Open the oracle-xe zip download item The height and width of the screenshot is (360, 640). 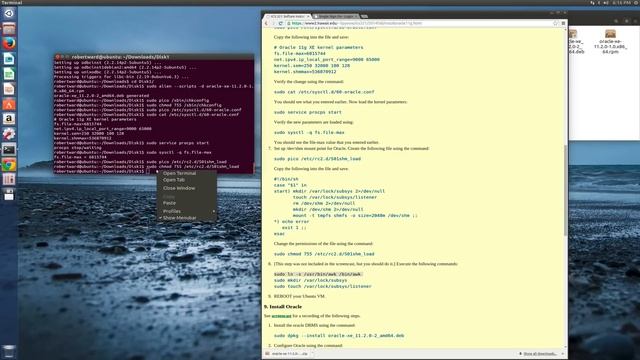(287, 354)
